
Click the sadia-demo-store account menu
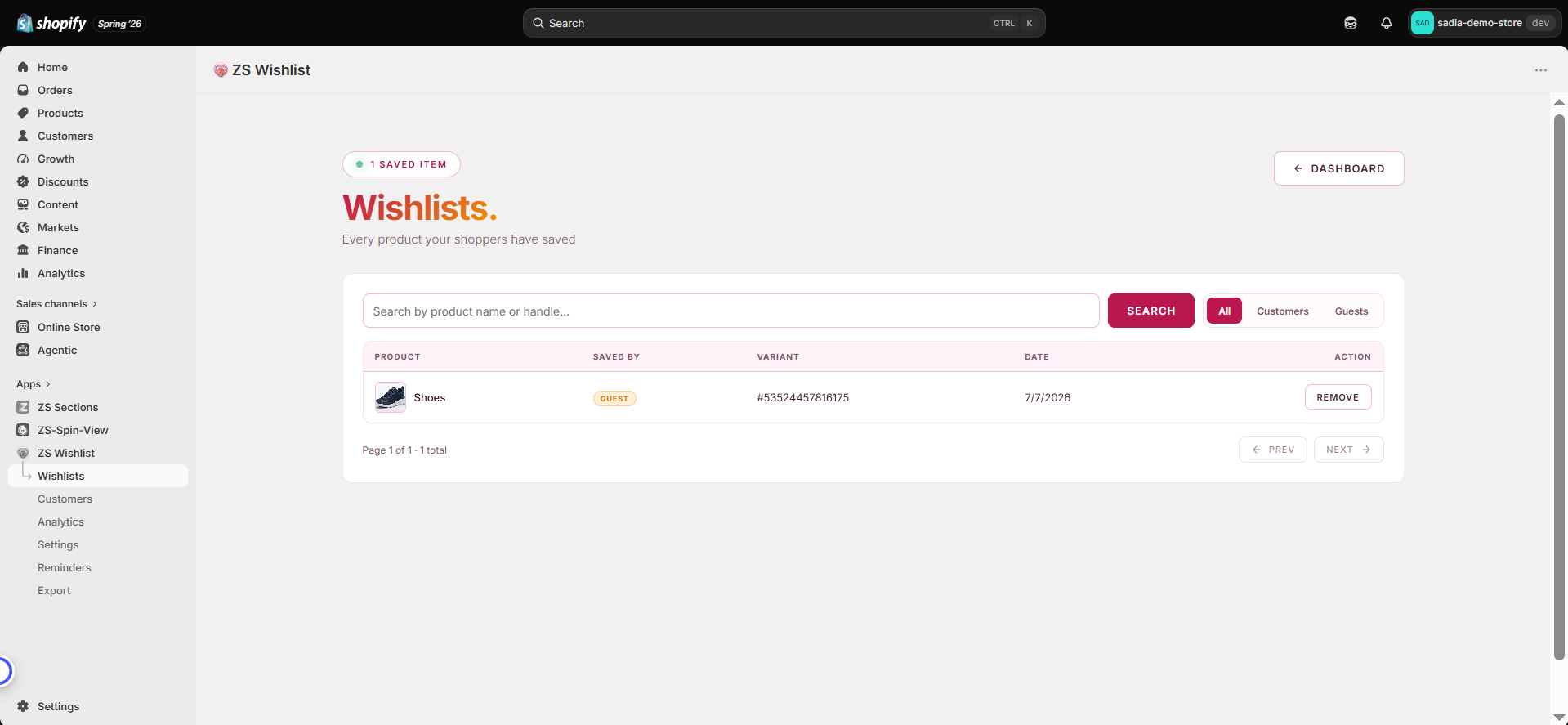[x=1485, y=23]
